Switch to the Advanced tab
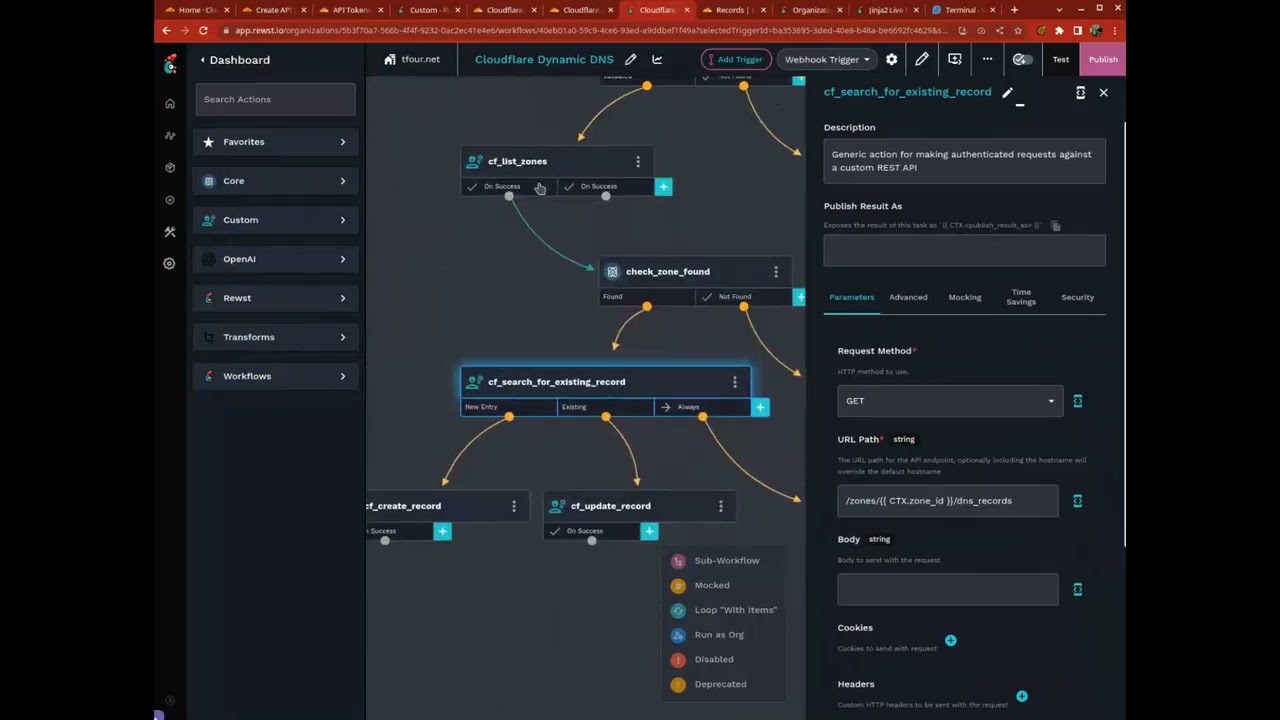This screenshot has height=720, width=1280. (908, 297)
